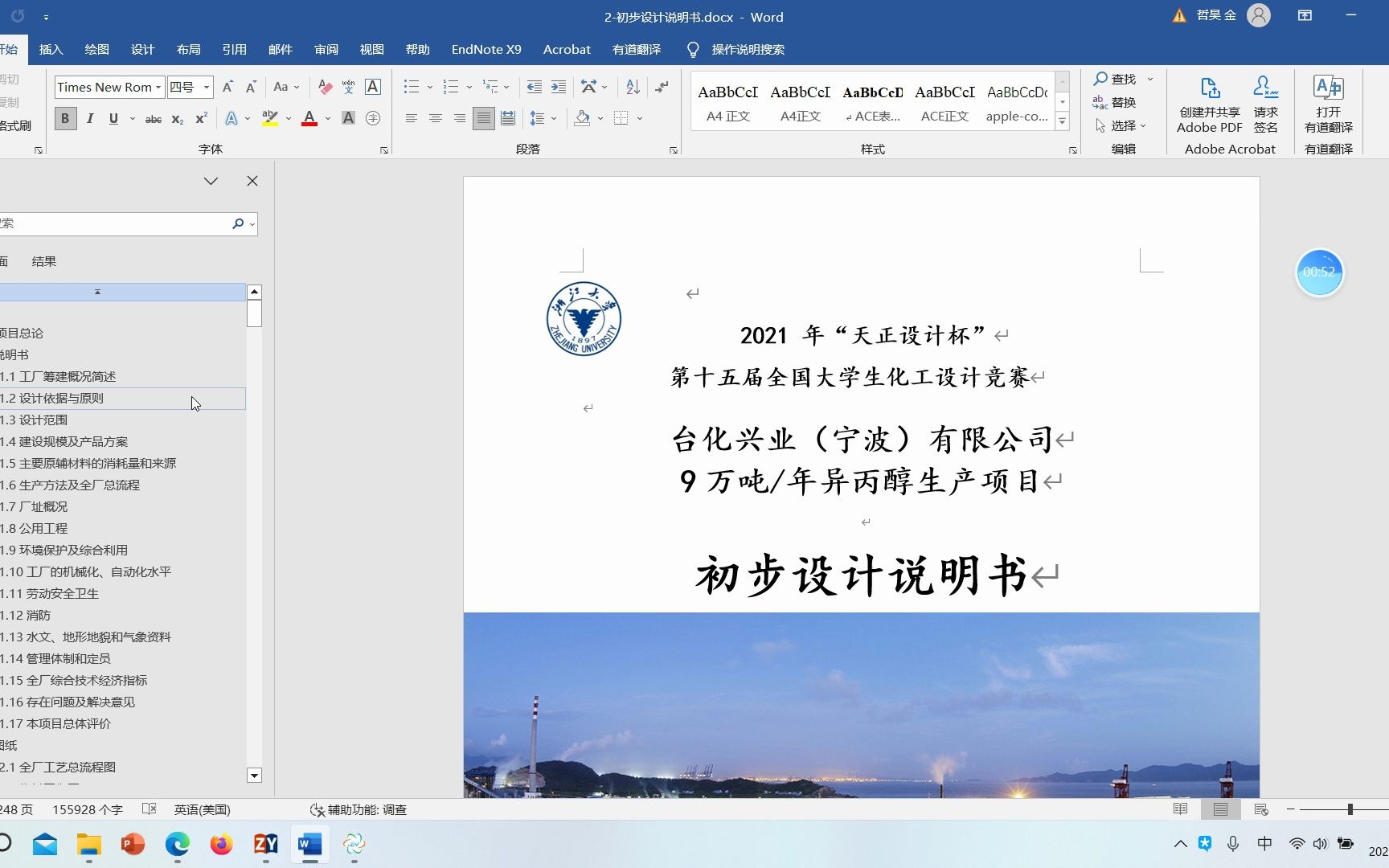Open font size dropdown
The width and height of the screenshot is (1389, 868).
(207, 87)
